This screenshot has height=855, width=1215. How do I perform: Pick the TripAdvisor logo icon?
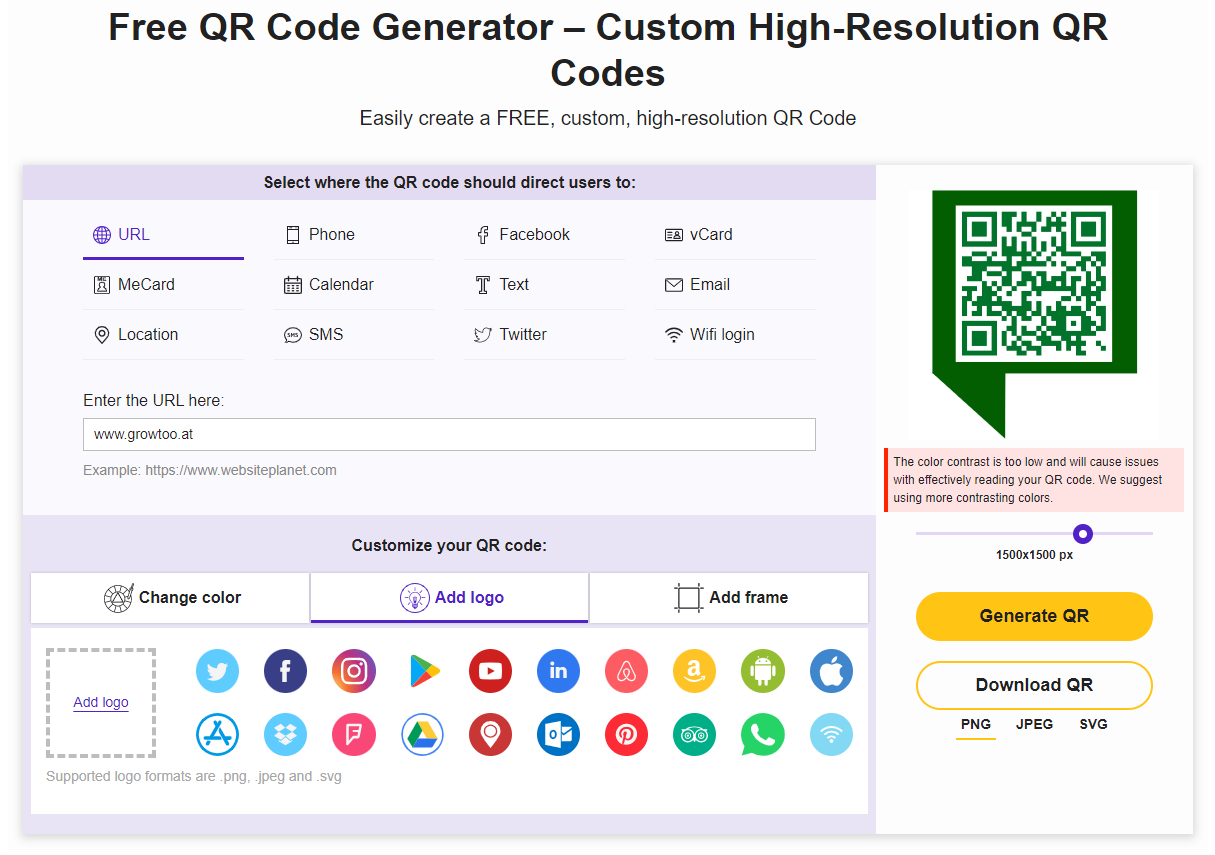tap(694, 735)
